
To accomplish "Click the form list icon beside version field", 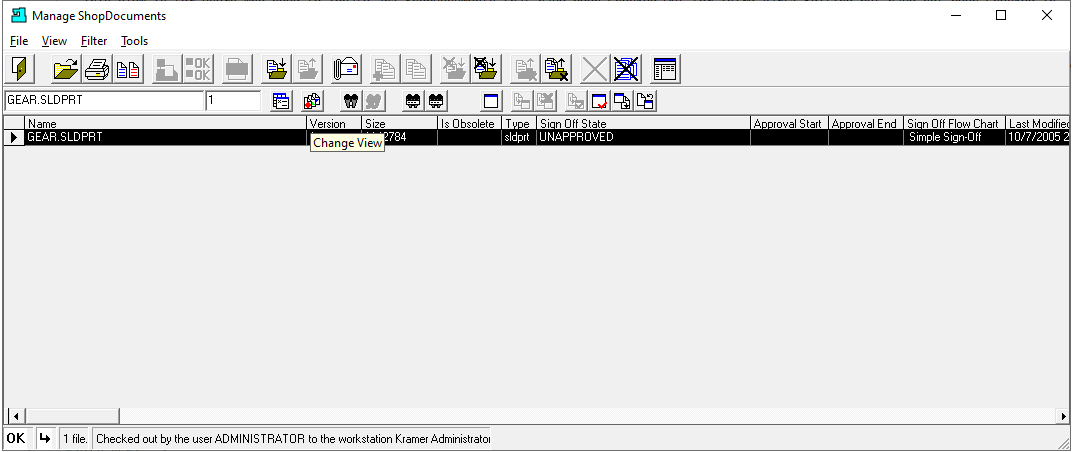I will tap(281, 101).
